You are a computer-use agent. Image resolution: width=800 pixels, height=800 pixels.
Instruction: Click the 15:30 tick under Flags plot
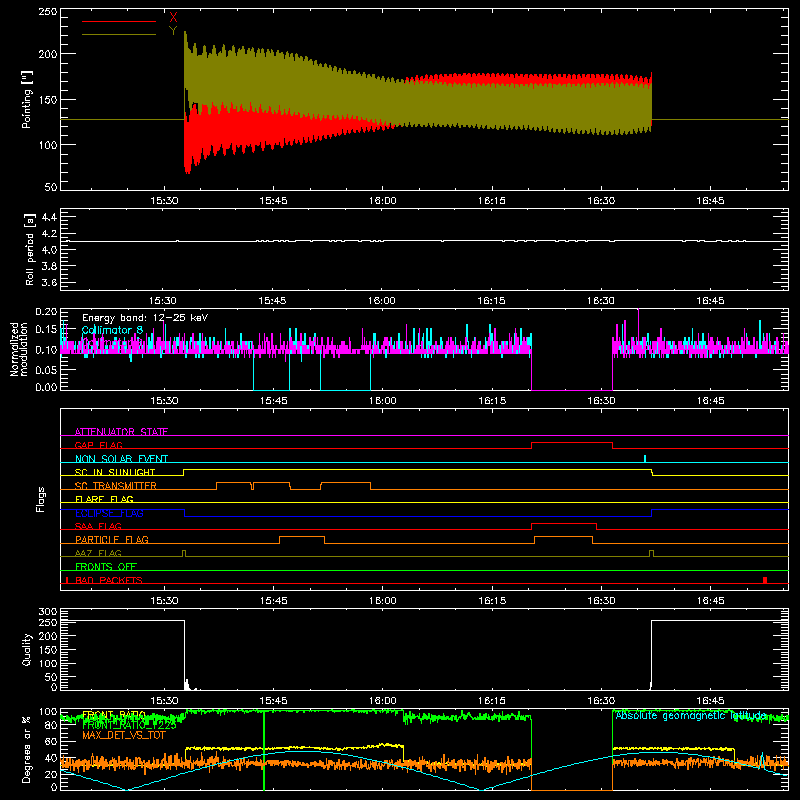(164, 601)
